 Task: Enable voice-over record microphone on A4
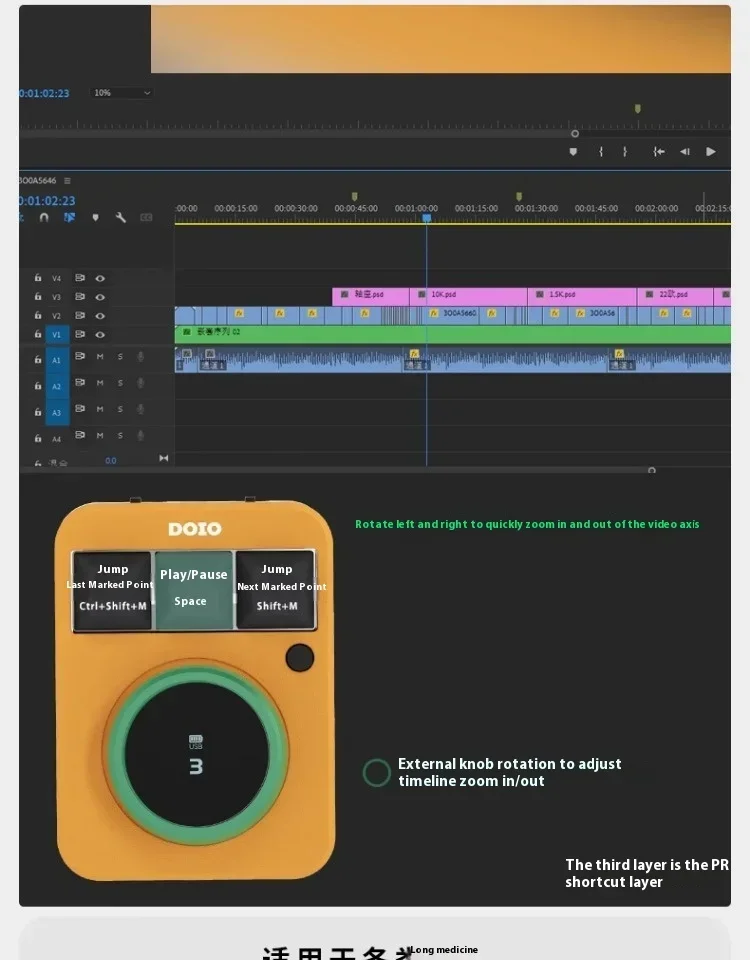[140, 435]
